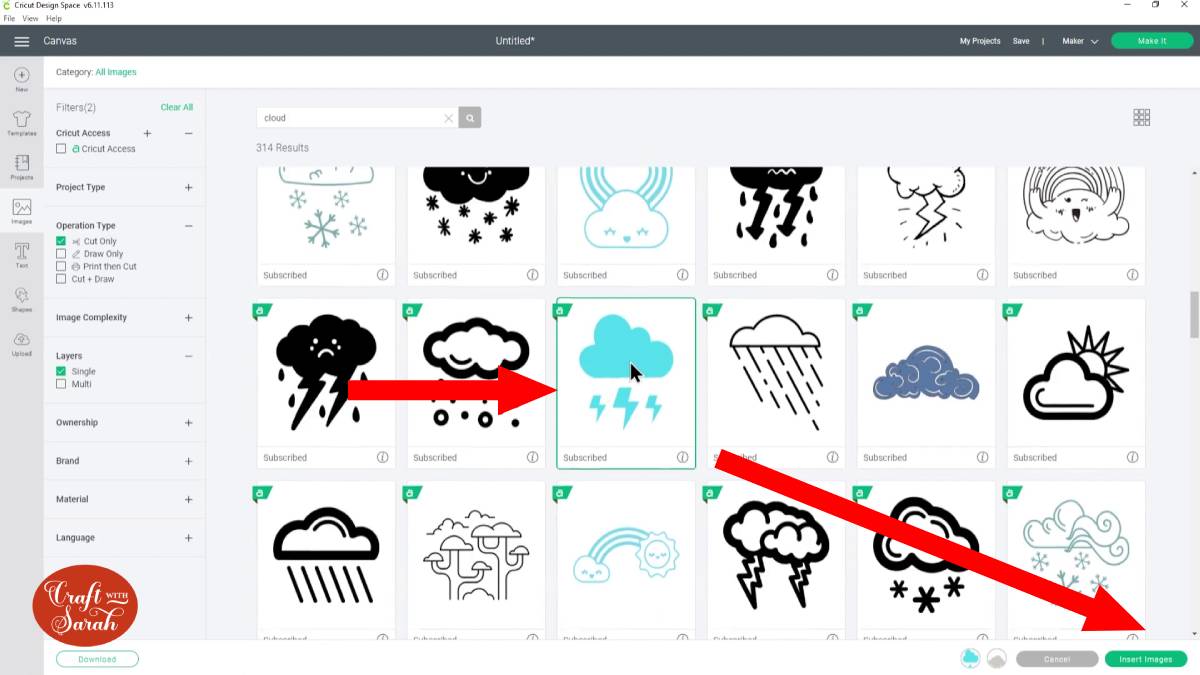Clear the cloud search text
Image resolution: width=1200 pixels, height=675 pixels.
pyautogui.click(x=448, y=118)
